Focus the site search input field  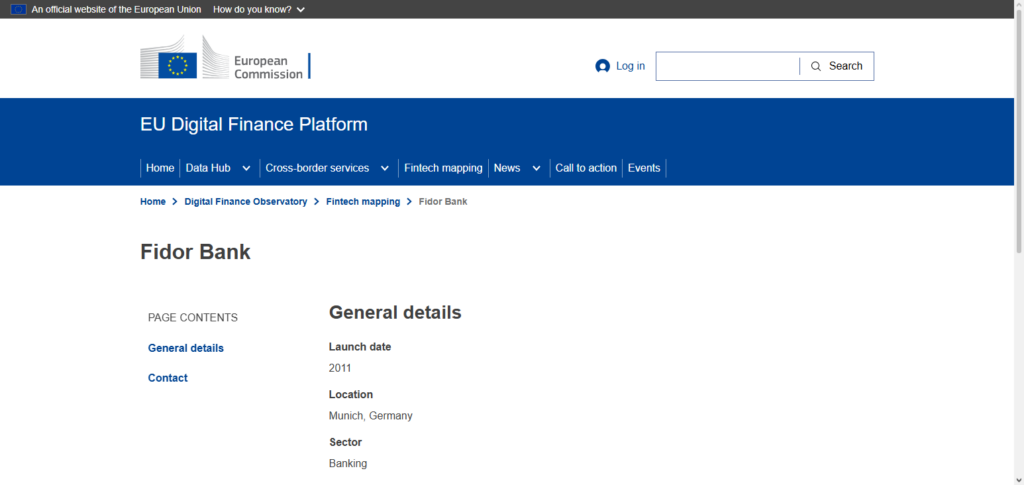tap(728, 66)
